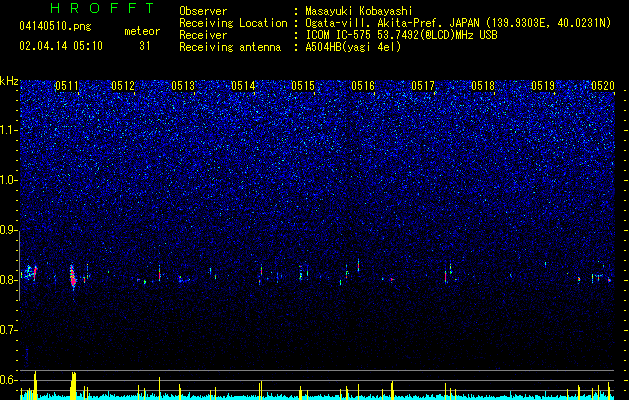Click the 0.8 frequency axis label
Image resolution: width=629 pixels, height=400 pixels.
(x=9, y=280)
